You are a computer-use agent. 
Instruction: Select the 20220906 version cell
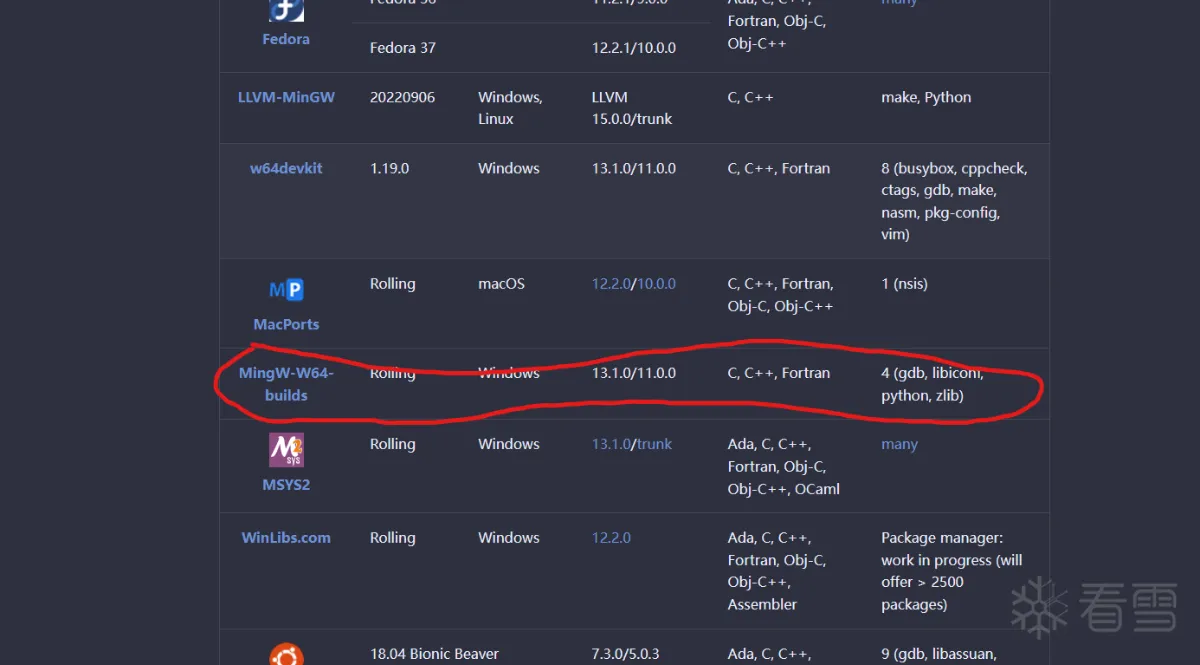[x=402, y=97]
